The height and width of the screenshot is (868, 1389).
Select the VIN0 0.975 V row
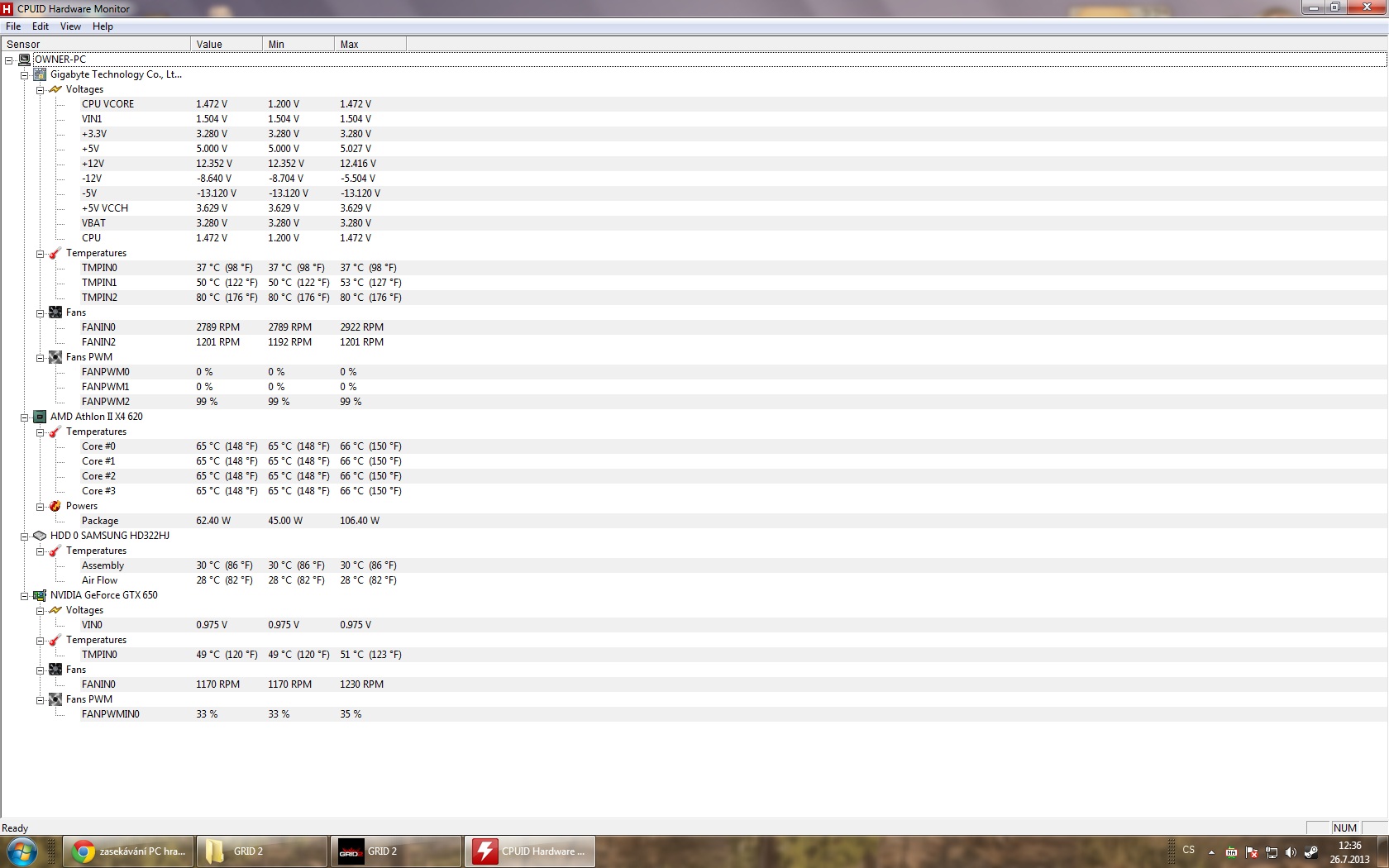pos(733,625)
